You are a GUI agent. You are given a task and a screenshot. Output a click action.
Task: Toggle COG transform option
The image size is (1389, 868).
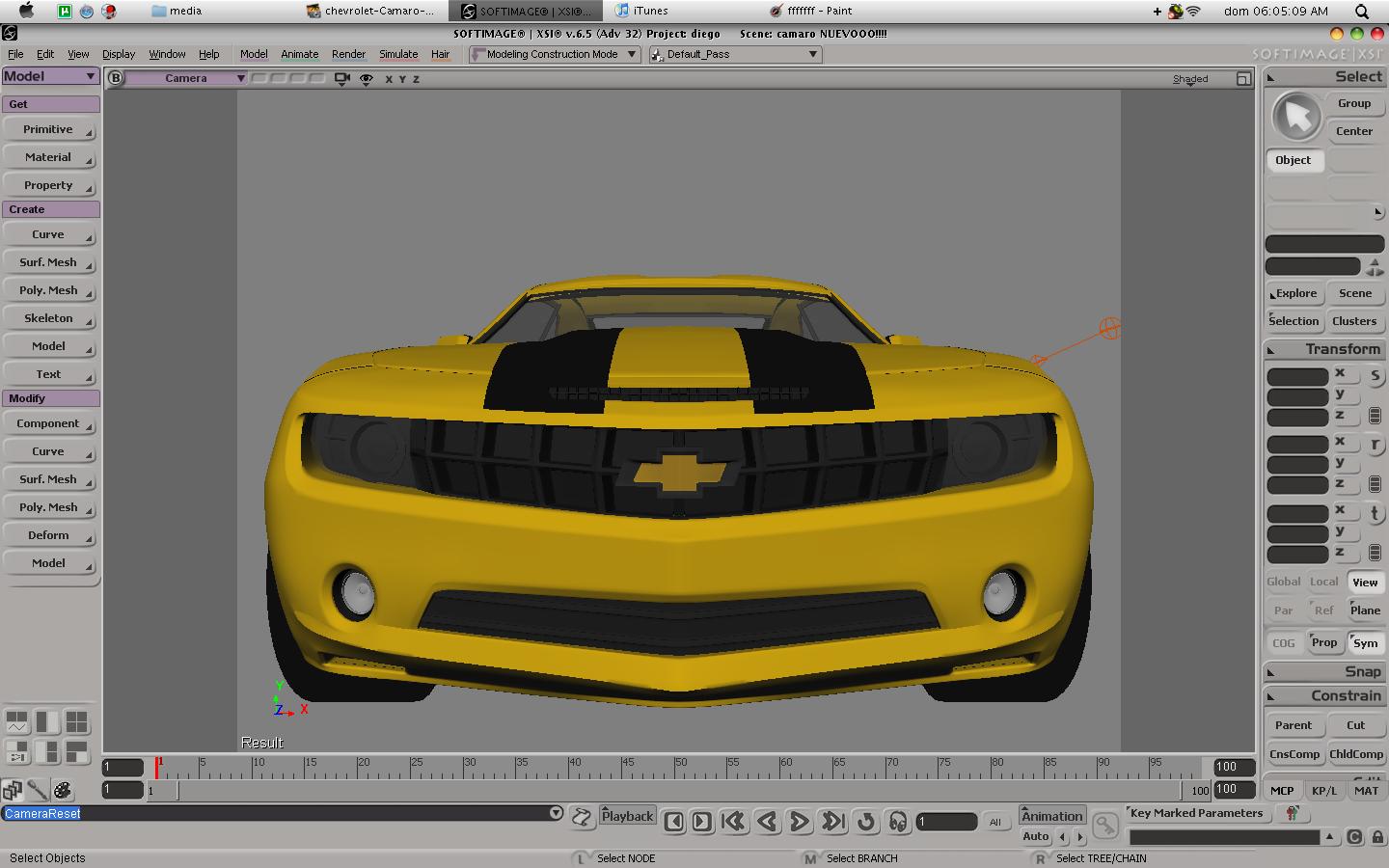pos(1284,643)
